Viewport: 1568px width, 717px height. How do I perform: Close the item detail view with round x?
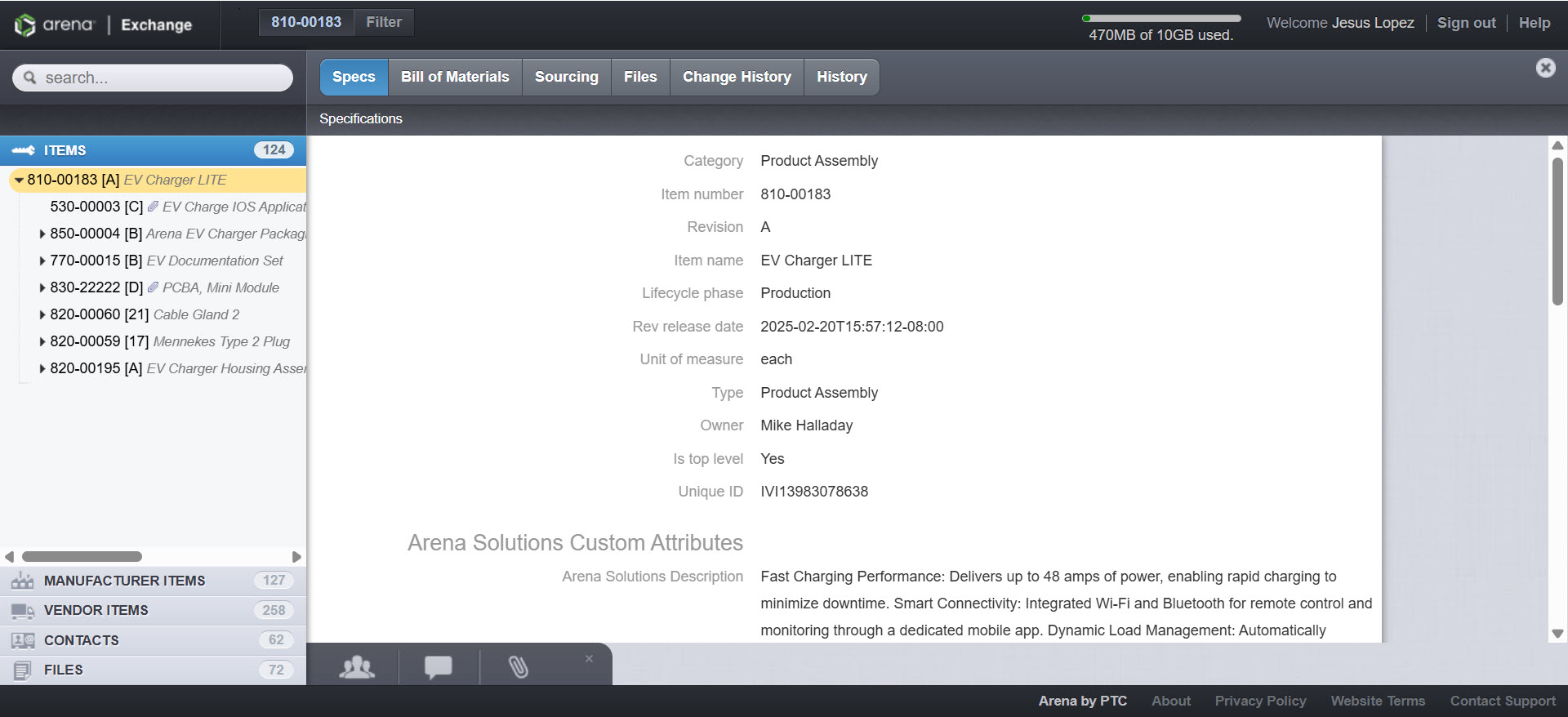click(1545, 68)
